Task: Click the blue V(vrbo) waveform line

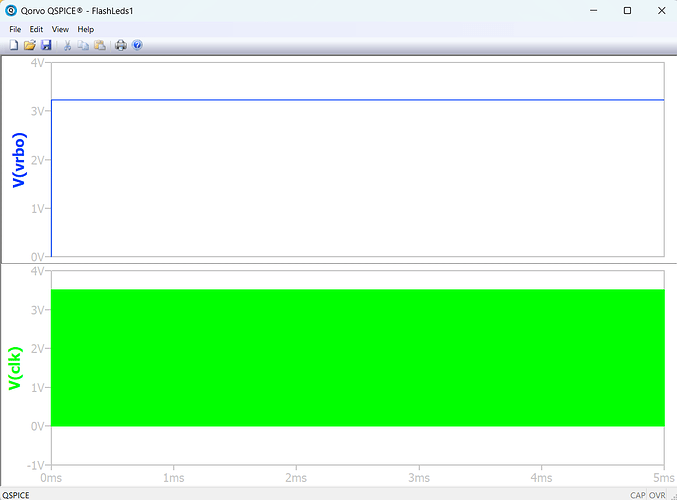Action: pos(357,100)
